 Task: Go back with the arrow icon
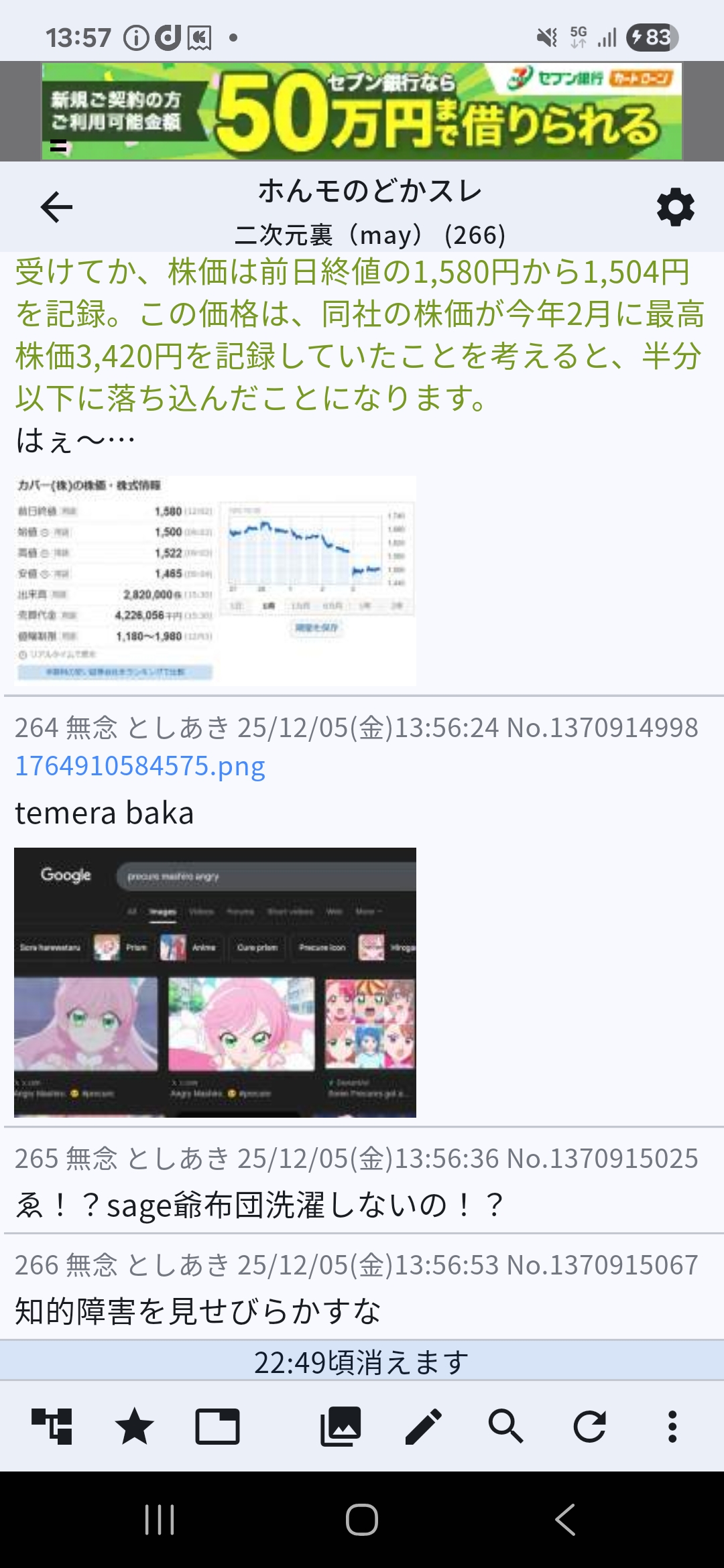[x=56, y=206]
